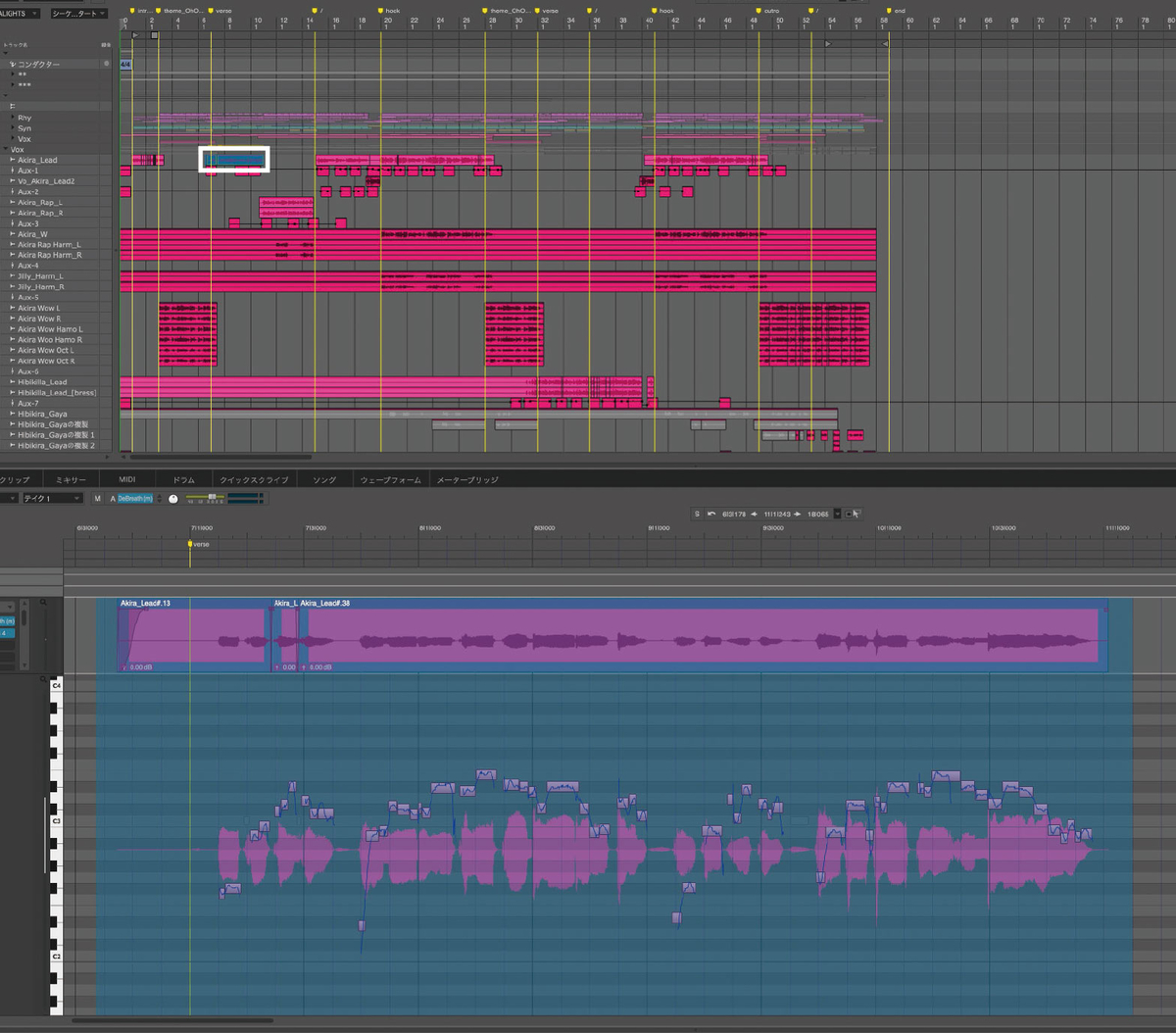1176x1033 pixels.
Task: Click the pitch lane zoom magnifier
Action: [41, 679]
